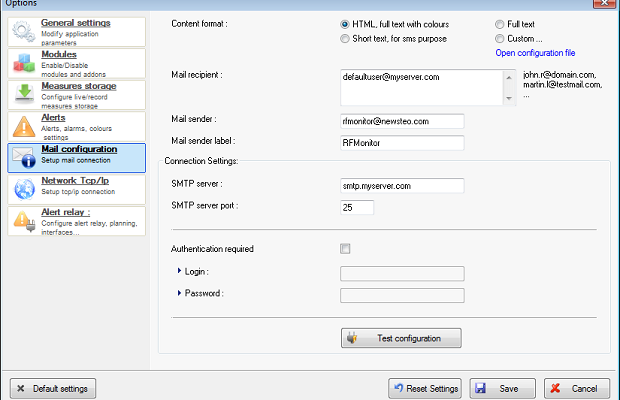The height and width of the screenshot is (400, 620).
Task: Click the SMTP server port field
Action: coord(357,208)
